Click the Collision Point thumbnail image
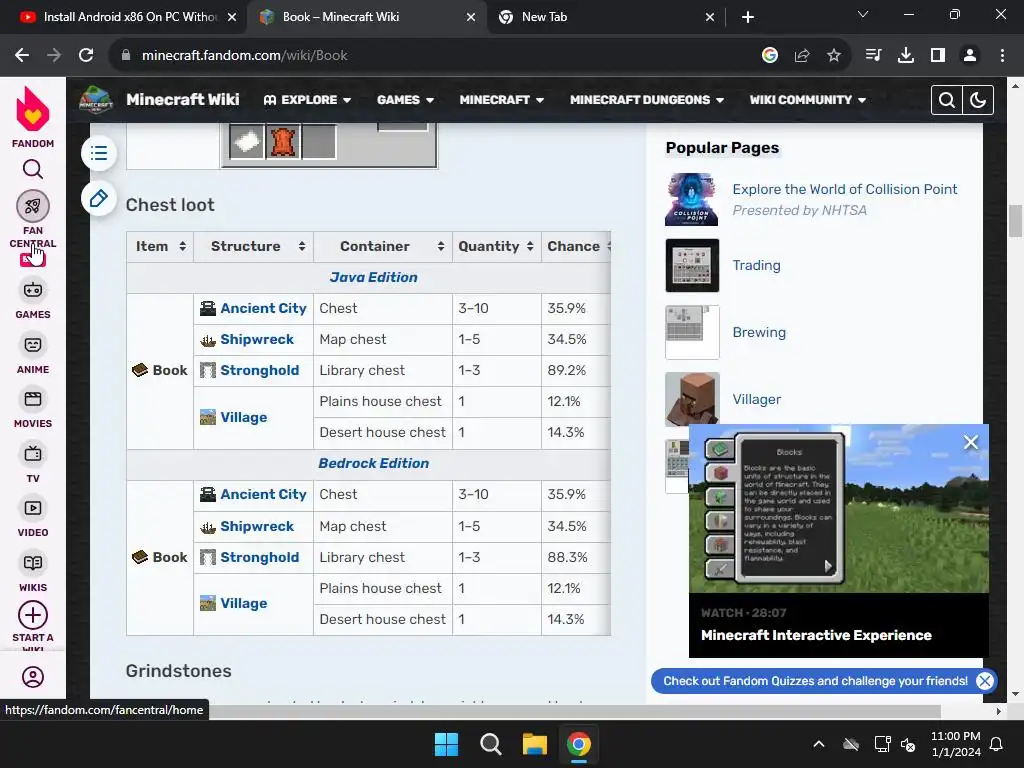The height and width of the screenshot is (768, 1024). pyautogui.click(x=692, y=199)
